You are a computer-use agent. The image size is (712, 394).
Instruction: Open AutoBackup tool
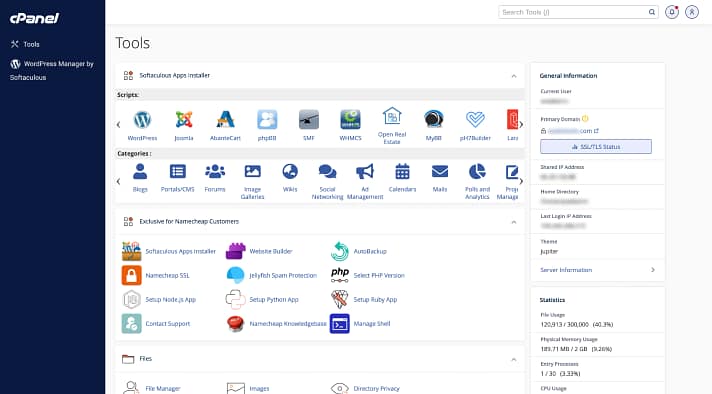(x=370, y=251)
